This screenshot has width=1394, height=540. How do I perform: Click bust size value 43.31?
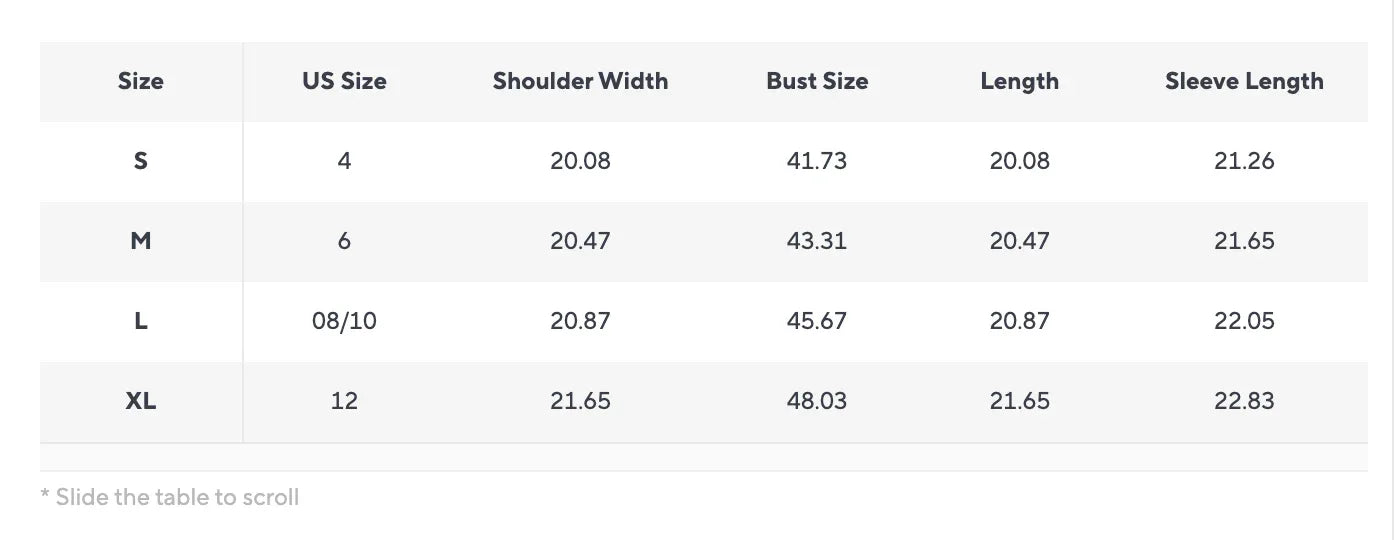pyautogui.click(x=817, y=241)
